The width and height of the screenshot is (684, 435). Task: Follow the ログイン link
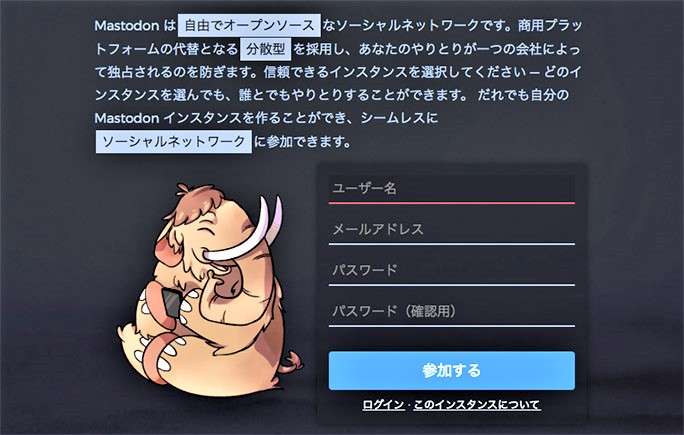(x=383, y=405)
